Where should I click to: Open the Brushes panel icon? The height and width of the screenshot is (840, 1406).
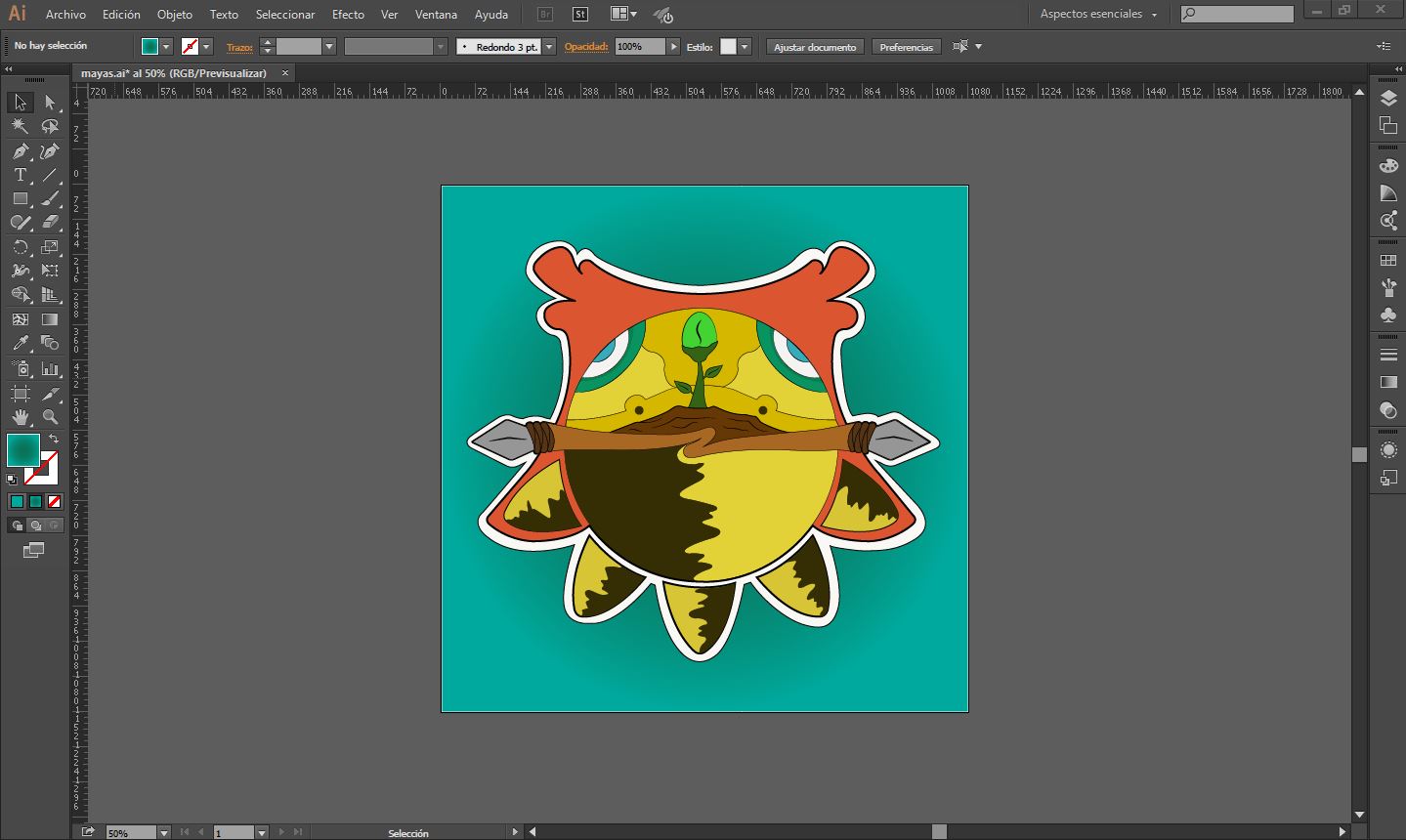tap(1388, 287)
